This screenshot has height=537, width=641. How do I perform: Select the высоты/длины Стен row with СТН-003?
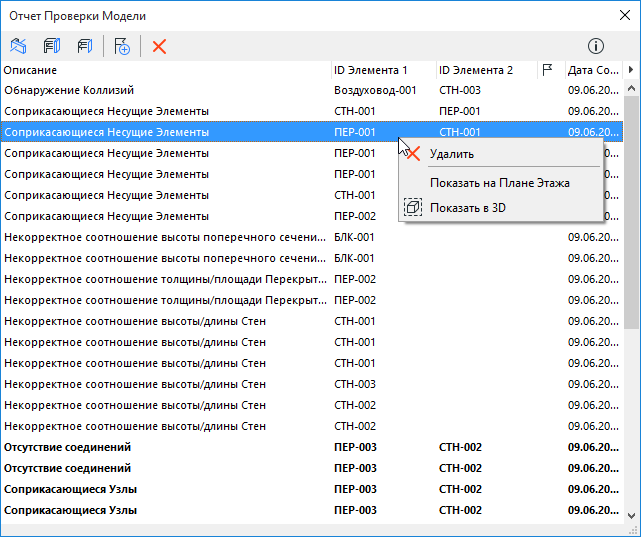pos(312,384)
